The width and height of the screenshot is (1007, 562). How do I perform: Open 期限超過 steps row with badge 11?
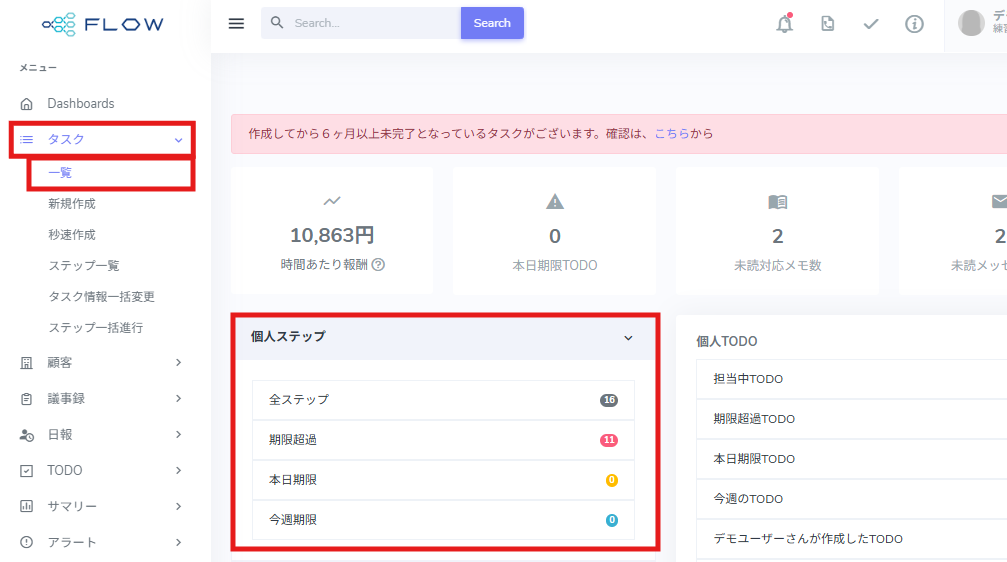[x=443, y=440]
